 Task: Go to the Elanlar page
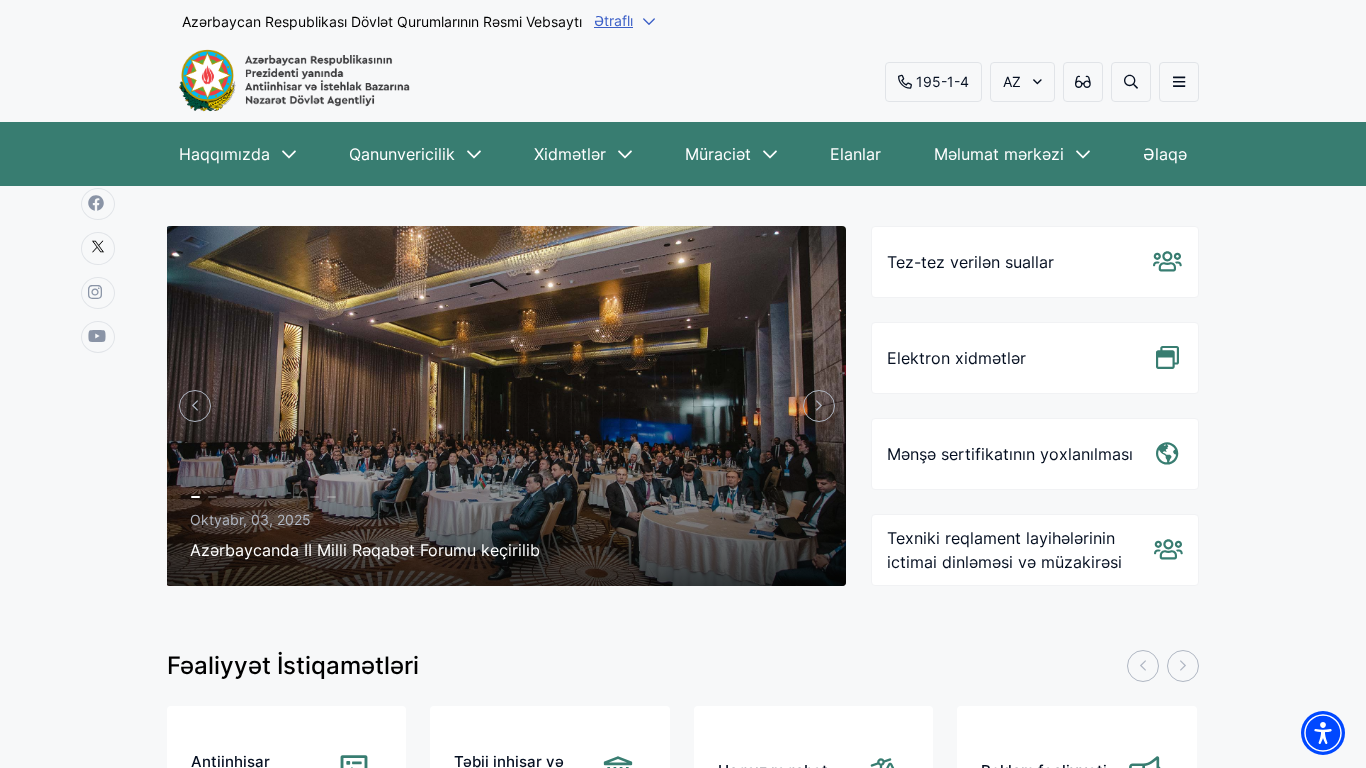pos(855,154)
